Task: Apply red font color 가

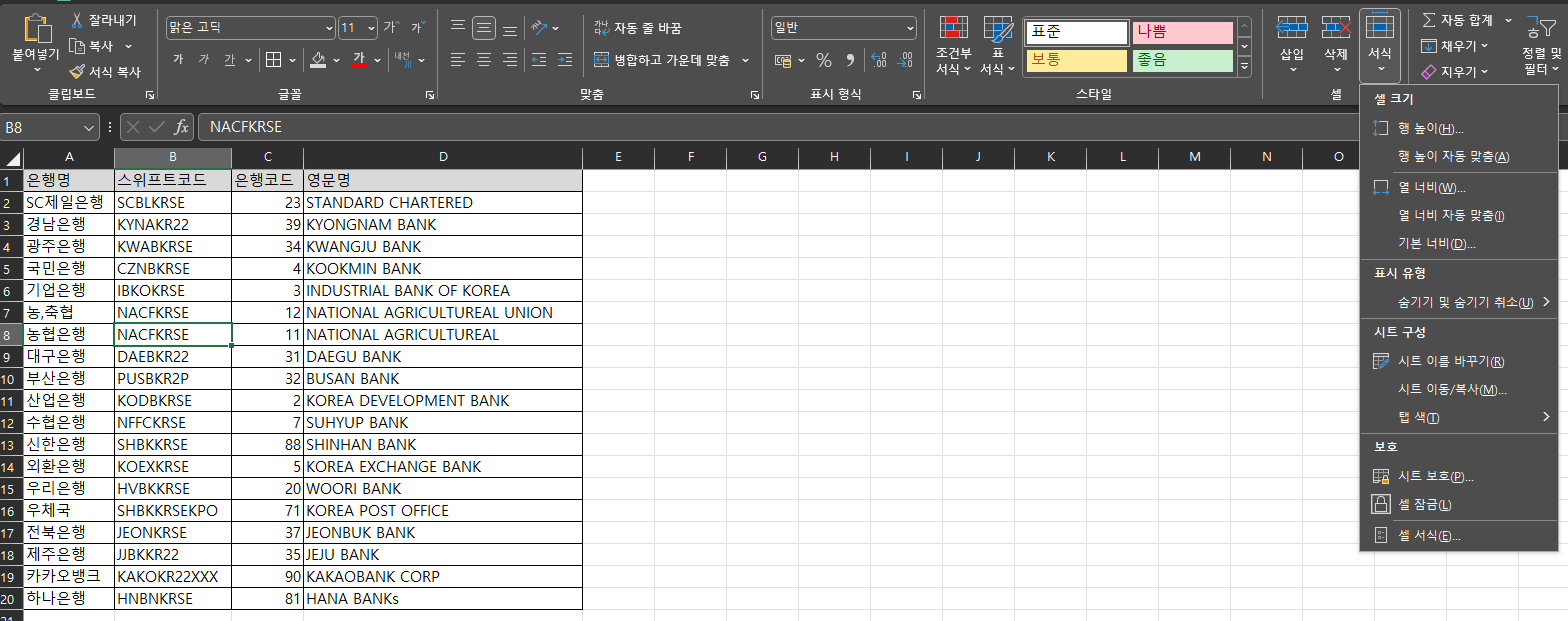Action: (x=359, y=60)
